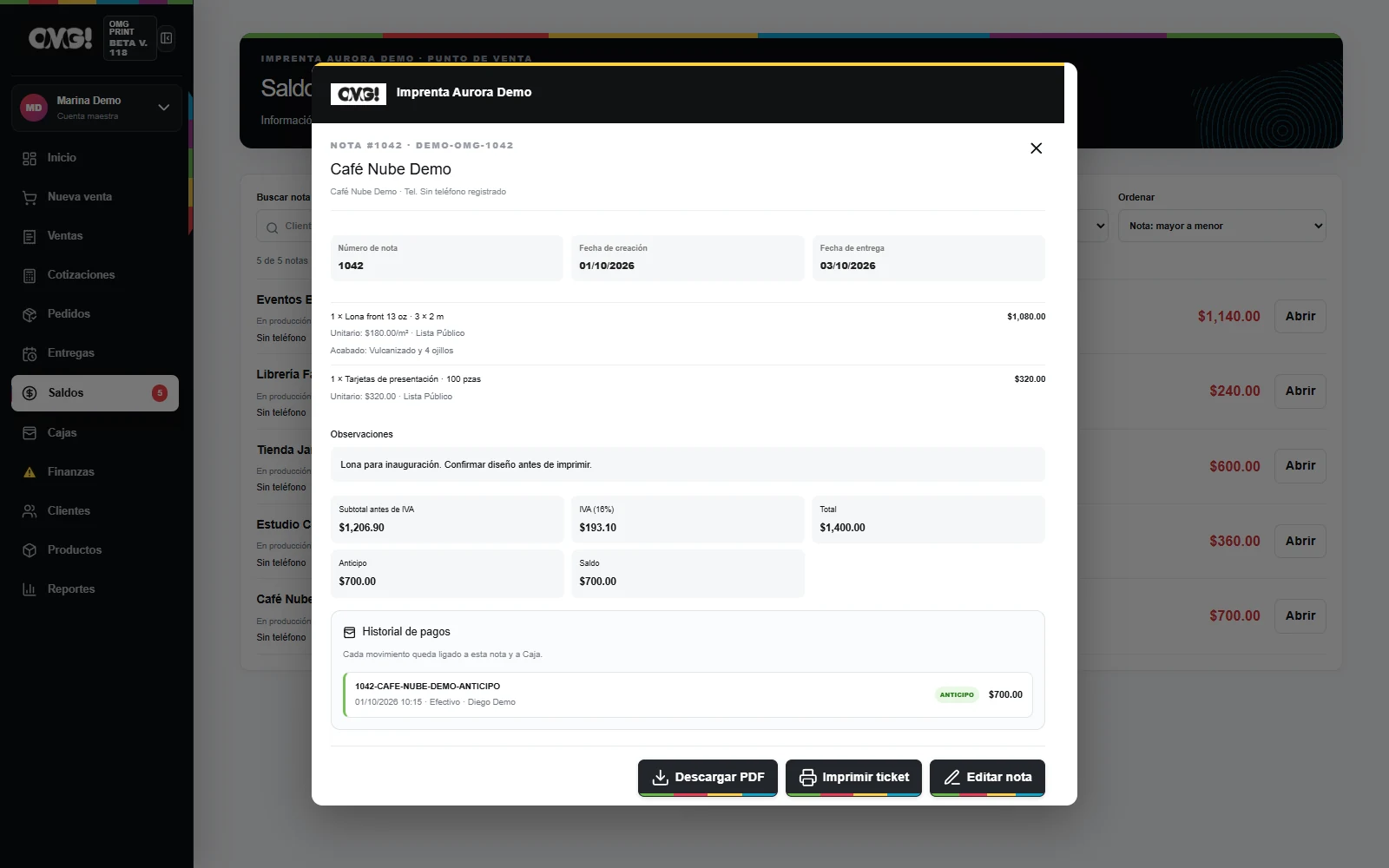This screenshot has height=868, width=1389.
Task: Edit the note
Action: point(987,778)
